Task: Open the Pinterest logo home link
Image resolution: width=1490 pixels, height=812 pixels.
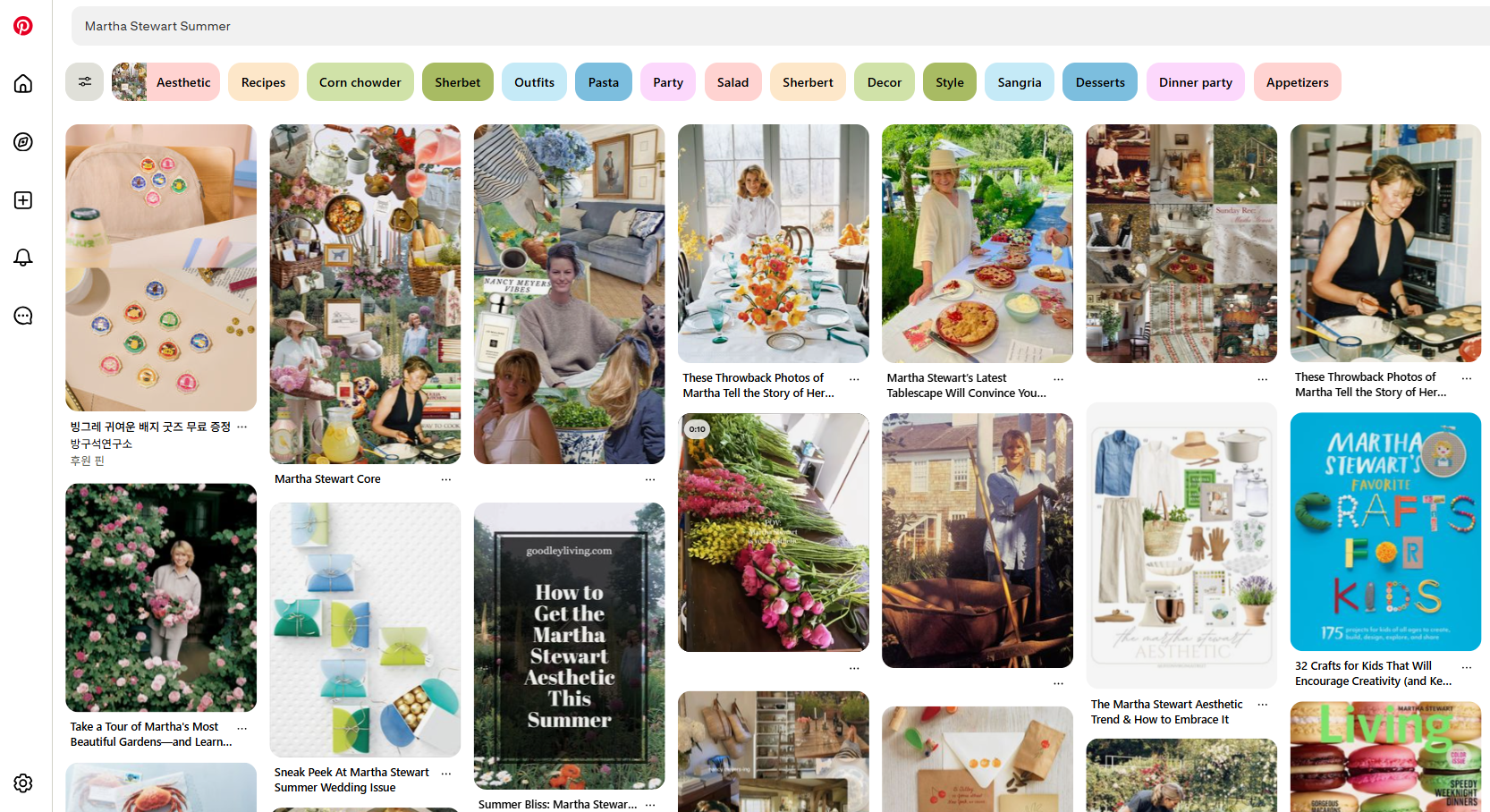Action: pos(23,26)
